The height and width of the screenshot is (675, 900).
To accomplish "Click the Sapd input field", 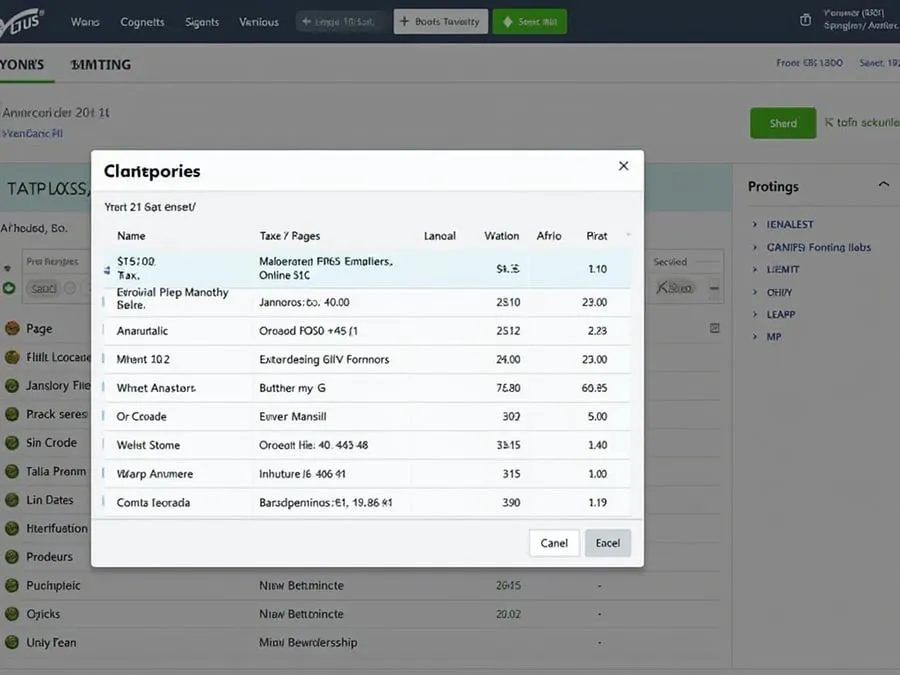I will click(x=44, y=288).
